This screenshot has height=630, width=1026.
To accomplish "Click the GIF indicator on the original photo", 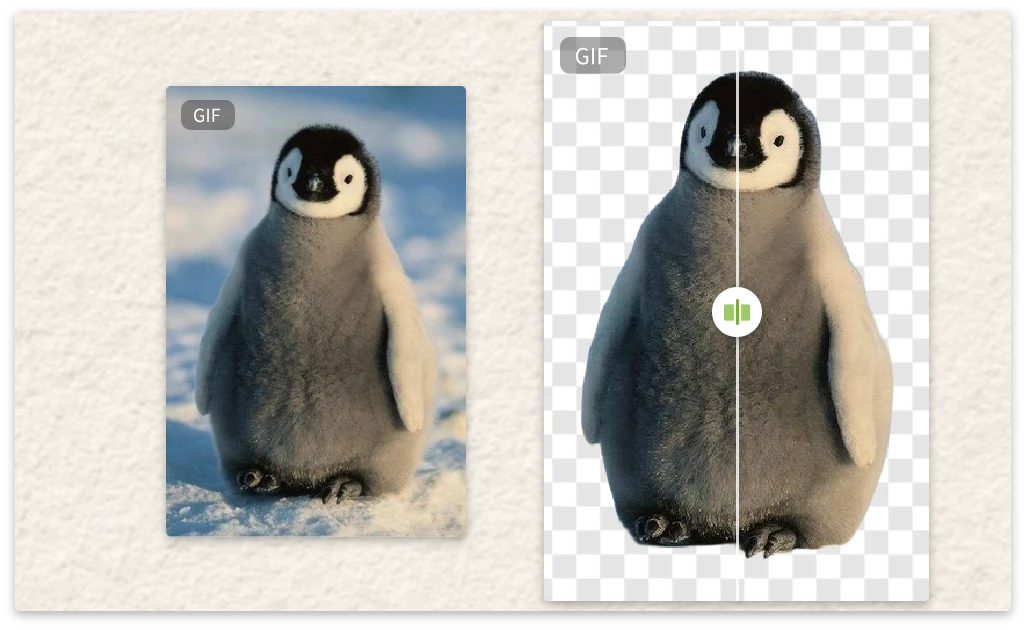I will pyautogui.click(x=207, y=115).
